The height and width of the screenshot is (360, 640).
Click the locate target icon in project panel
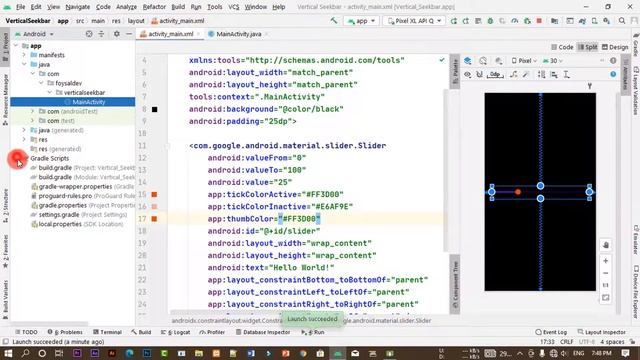click(x=89, y=34)
